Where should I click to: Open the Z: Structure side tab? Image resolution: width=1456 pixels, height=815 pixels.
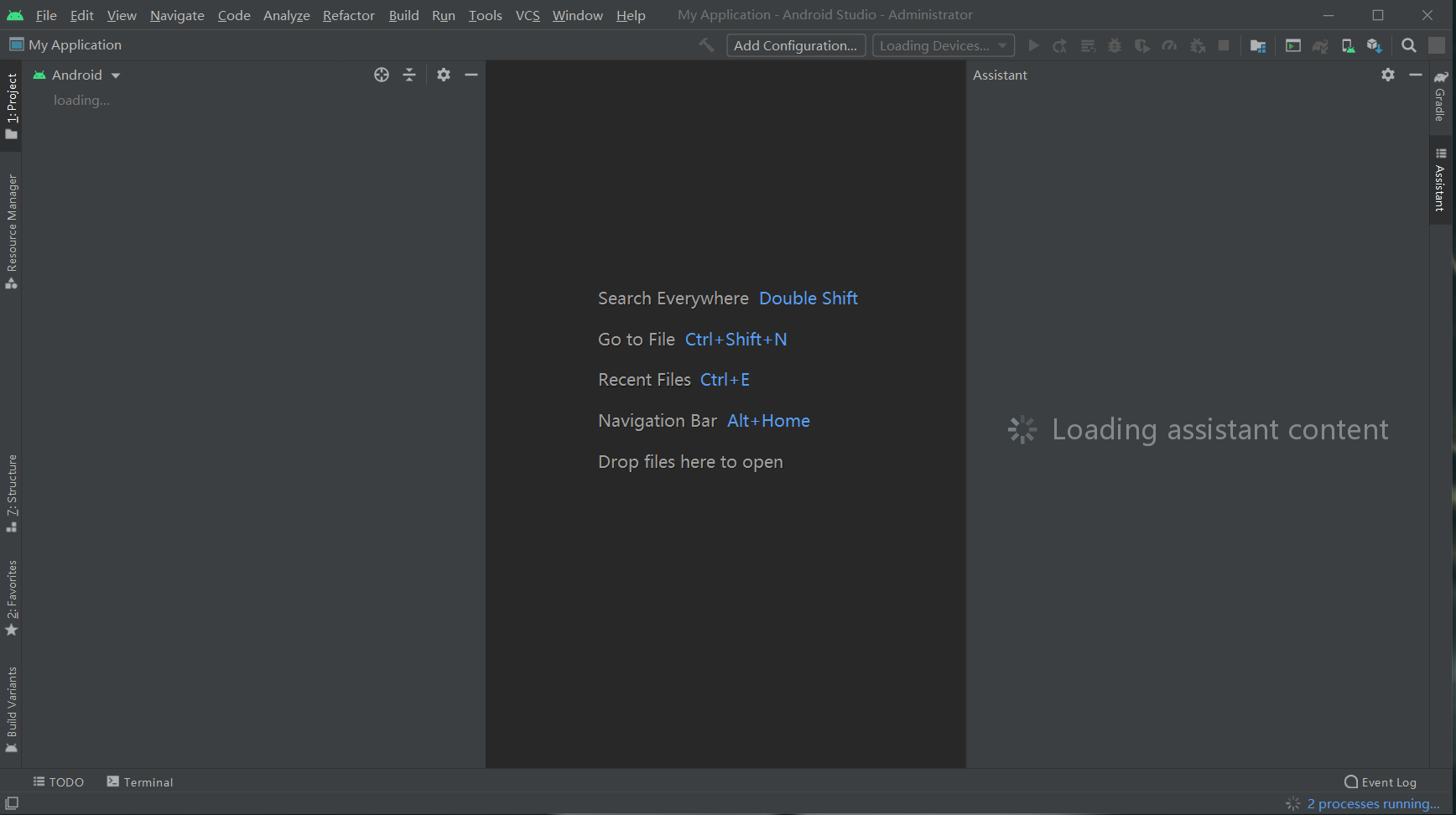11,493
